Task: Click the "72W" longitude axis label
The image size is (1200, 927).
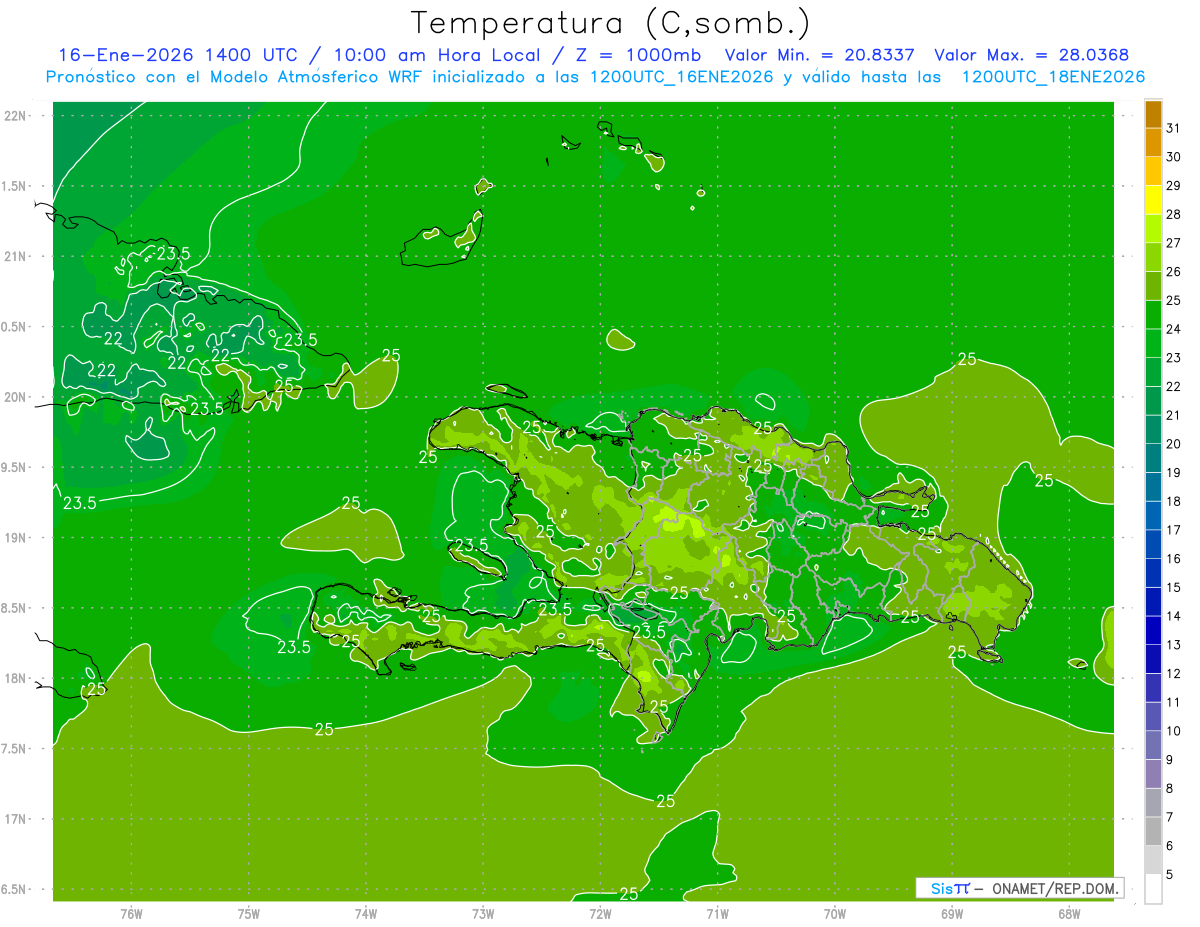Action: click(600, 913)
